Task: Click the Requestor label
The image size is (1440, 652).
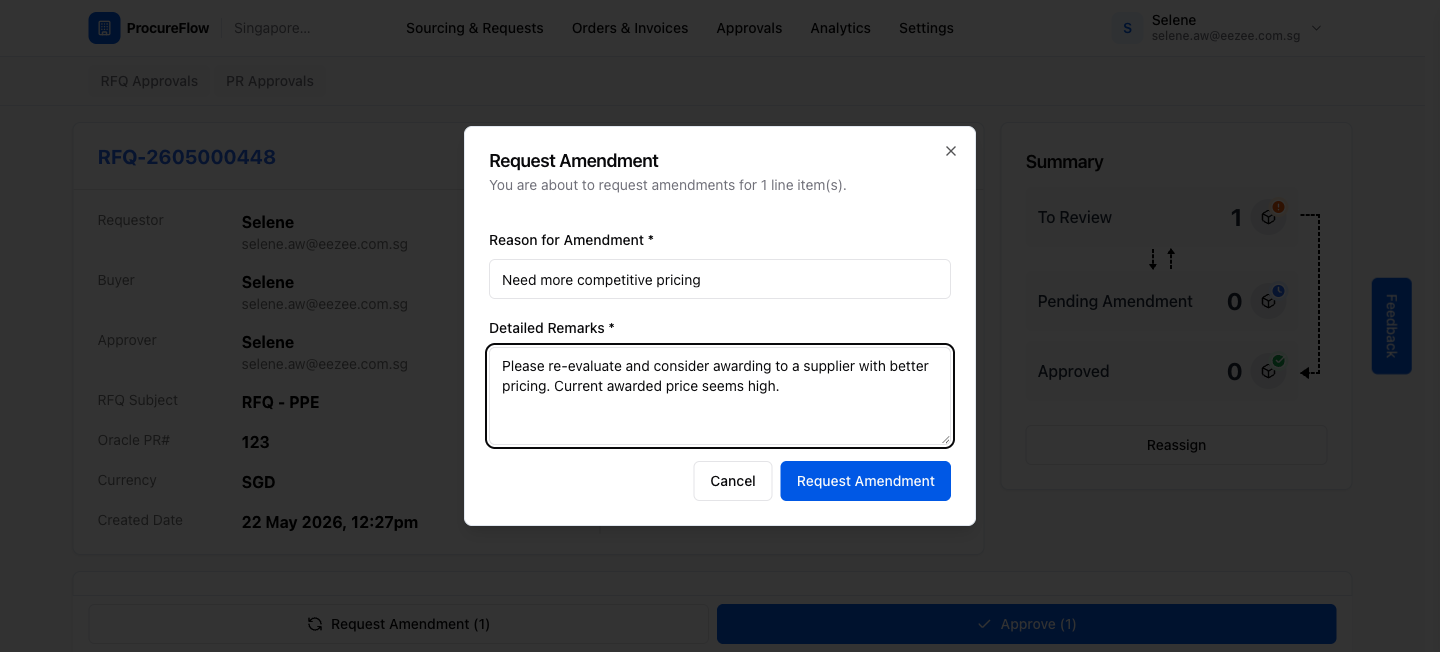Action: (x=130, y=220)
